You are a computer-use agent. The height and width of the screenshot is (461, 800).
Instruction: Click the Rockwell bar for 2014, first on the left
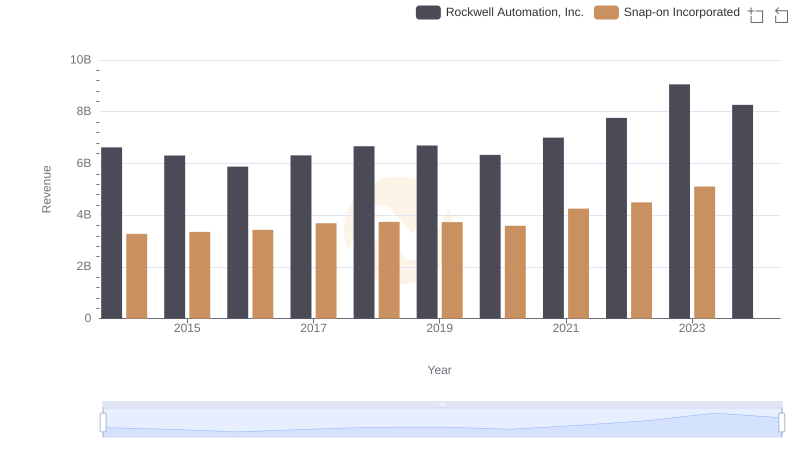coord(111,233)
